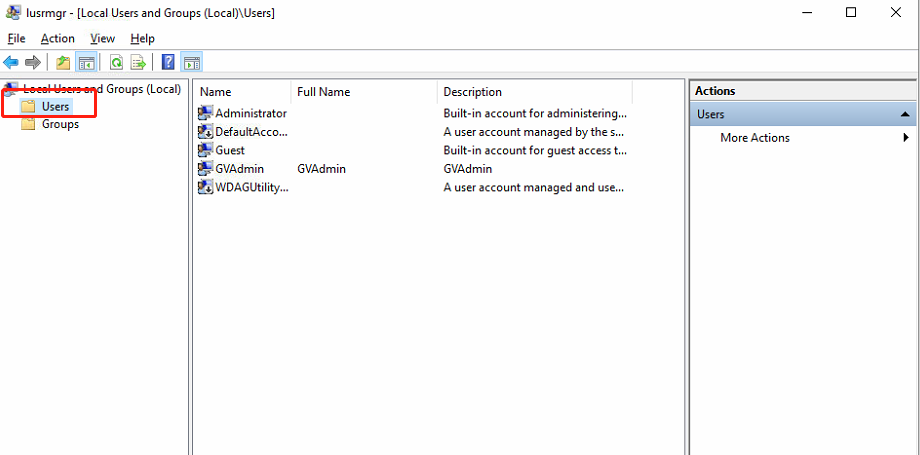Click 'A user account managed by the s...' description
Viewport: 920px width, 455px height.
tap(533, 132)
